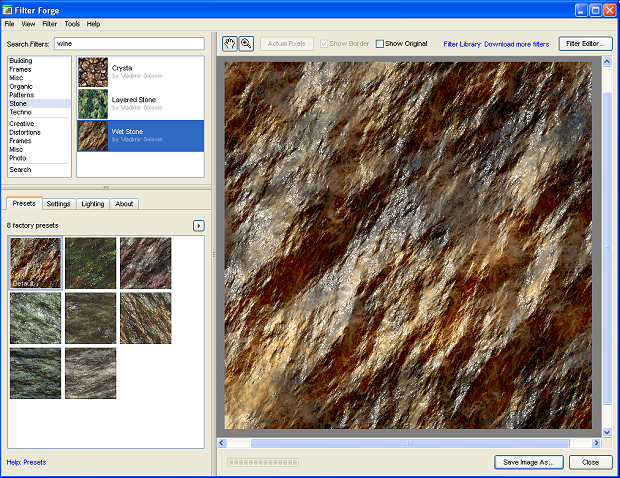Click the Actual Pixels button
Image resolution: width=620 pixels, height=478 pixels.
(x=287, y=43)
